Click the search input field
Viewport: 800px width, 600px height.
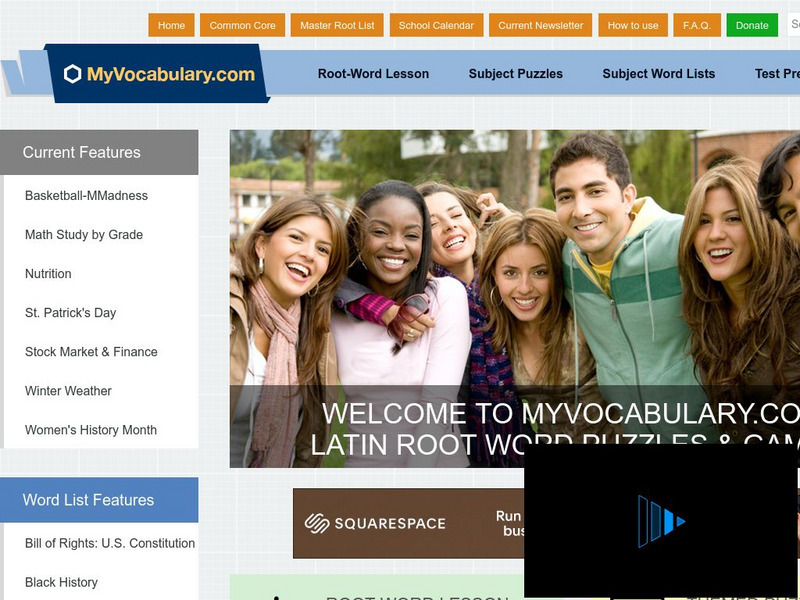[793, 24]
